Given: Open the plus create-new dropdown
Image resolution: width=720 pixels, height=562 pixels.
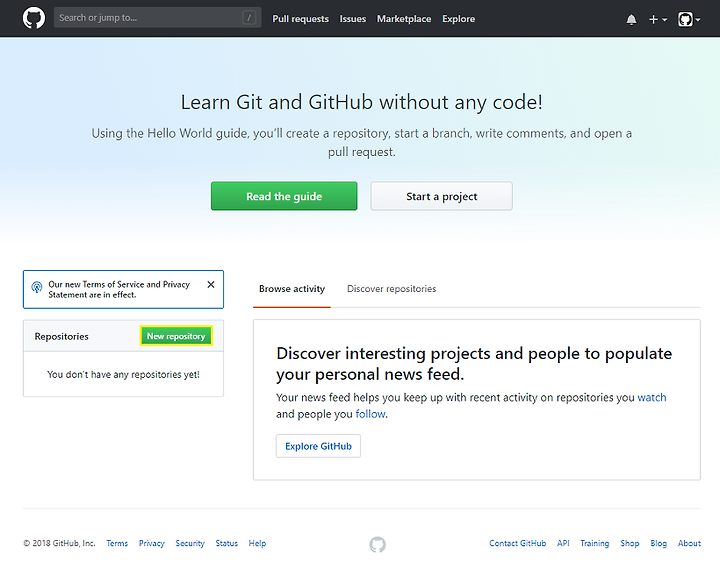Looking at the screenshot, I should point(658,19).
